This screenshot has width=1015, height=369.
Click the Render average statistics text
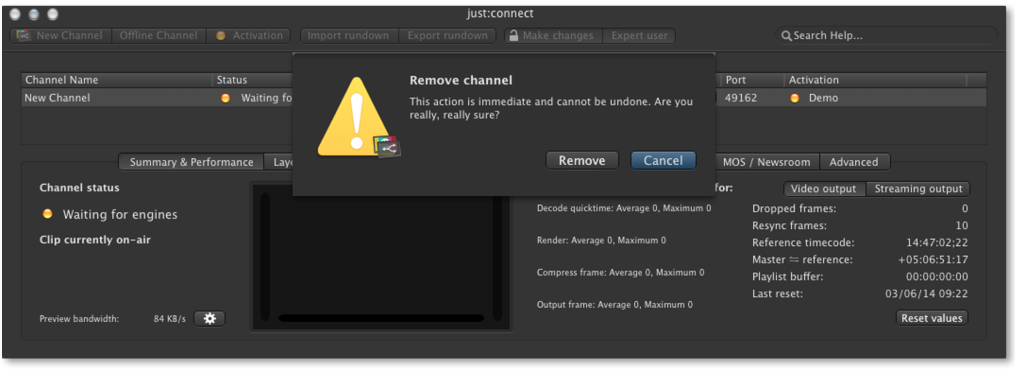click(x=601, y=240)
